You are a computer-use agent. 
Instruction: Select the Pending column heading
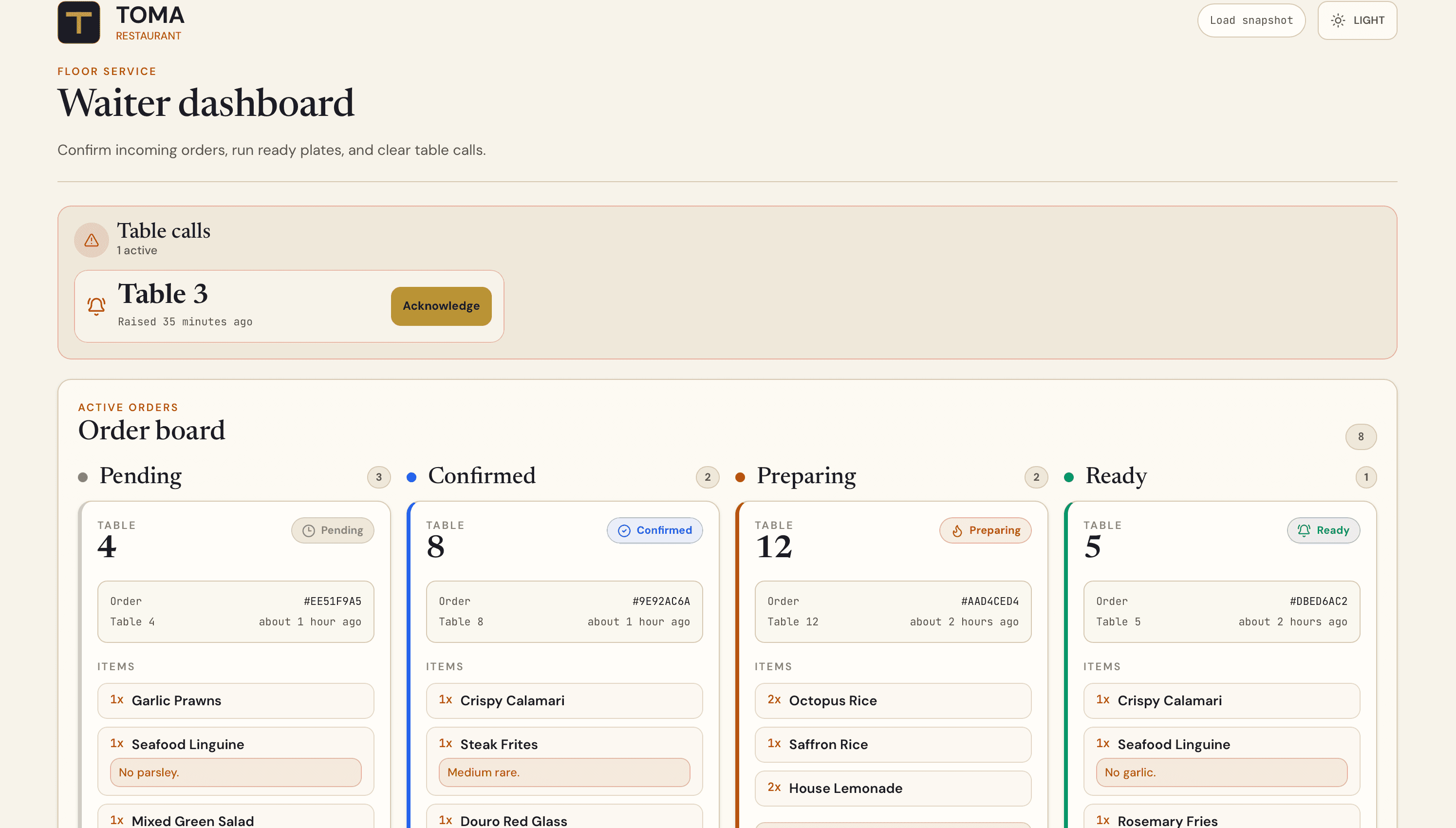click(140, 475)
